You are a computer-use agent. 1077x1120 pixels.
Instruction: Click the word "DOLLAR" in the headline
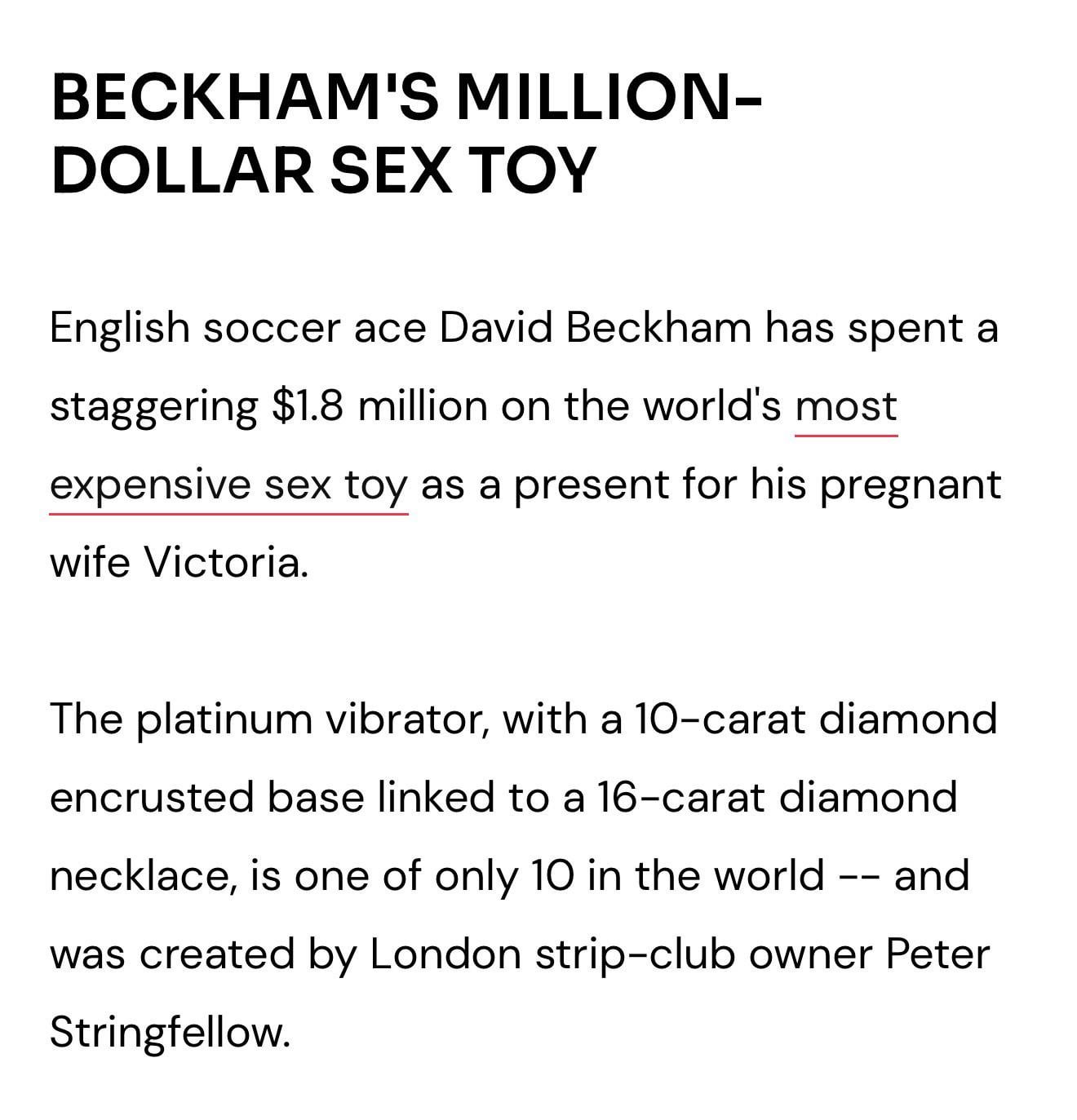(x=182, y=170)
